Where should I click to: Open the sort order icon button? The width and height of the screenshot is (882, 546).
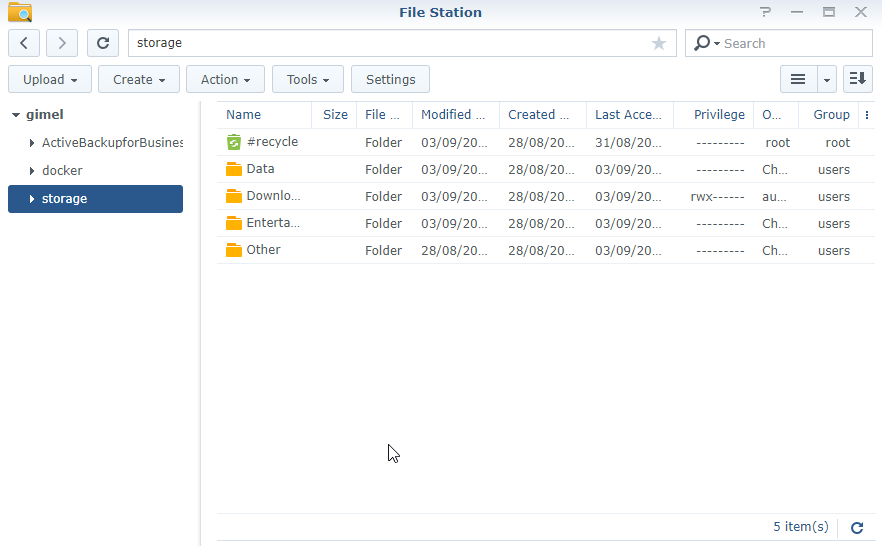858,80
